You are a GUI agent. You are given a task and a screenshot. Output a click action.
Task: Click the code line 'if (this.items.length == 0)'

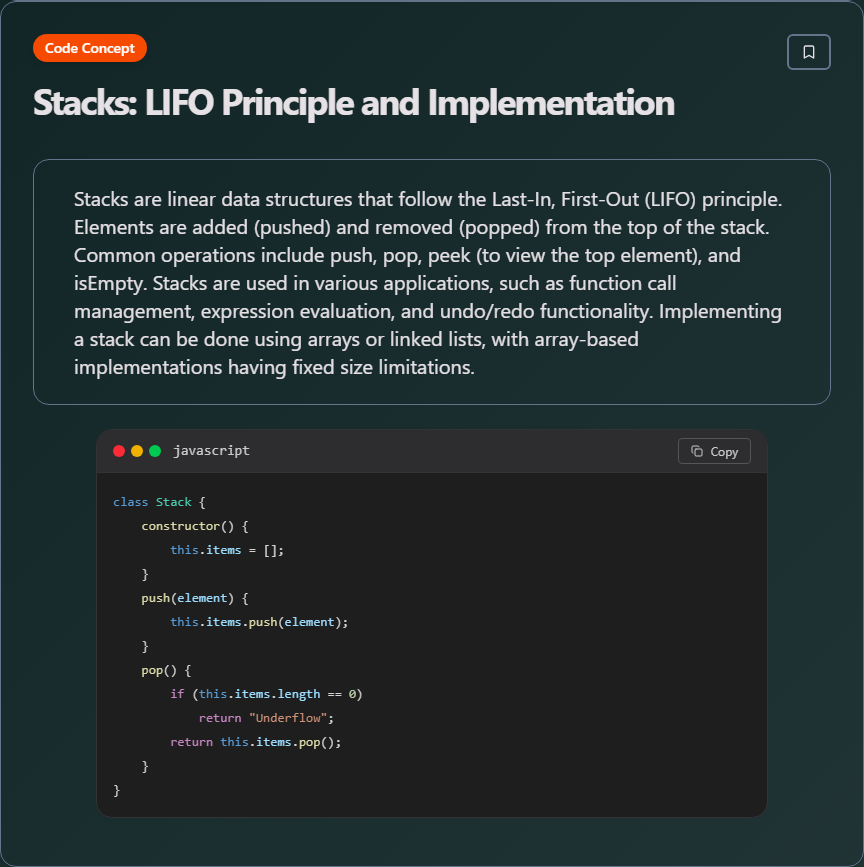[x=266, y=694]
